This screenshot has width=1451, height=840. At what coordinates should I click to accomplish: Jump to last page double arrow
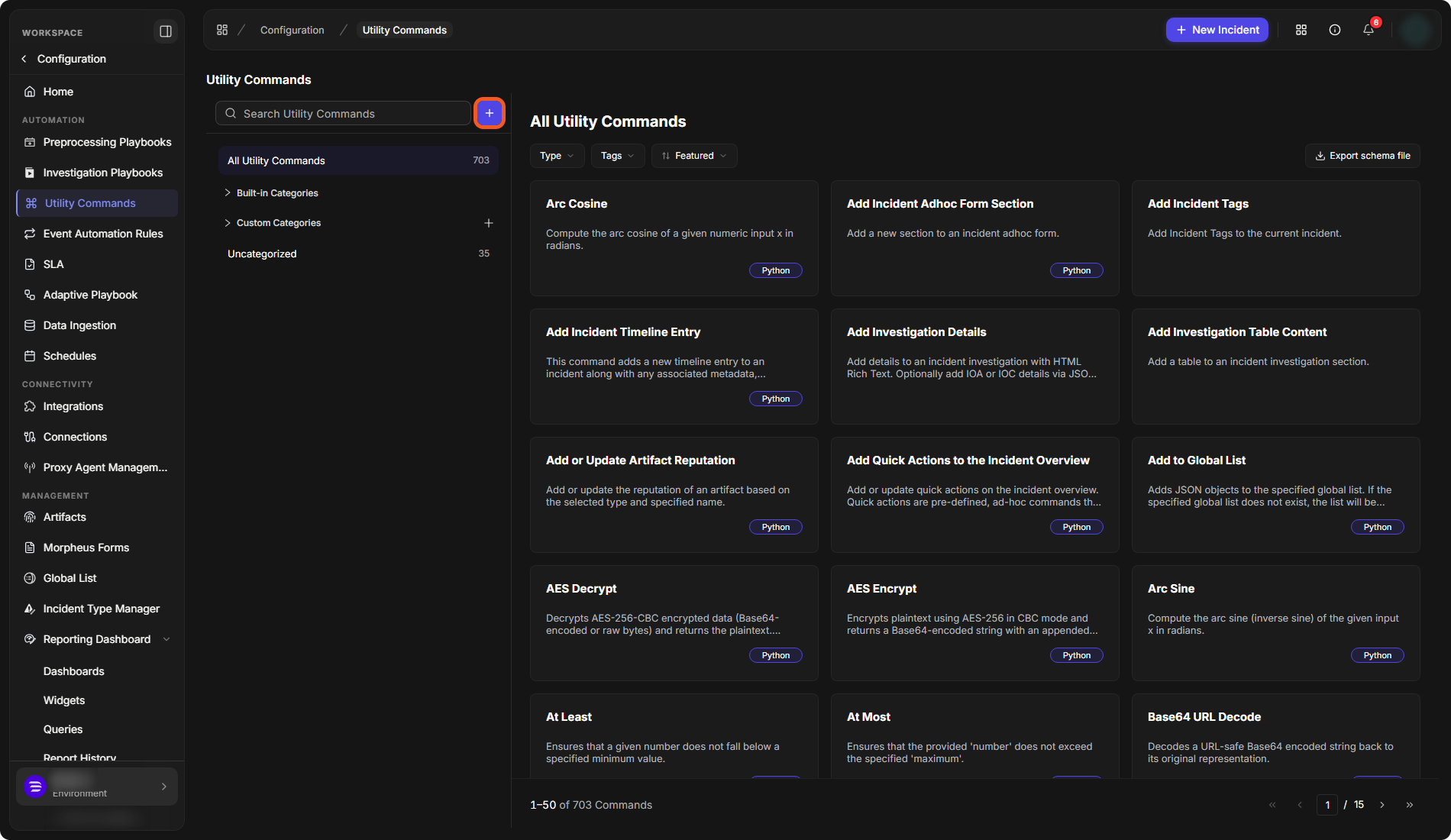[x=1410, y=805]
